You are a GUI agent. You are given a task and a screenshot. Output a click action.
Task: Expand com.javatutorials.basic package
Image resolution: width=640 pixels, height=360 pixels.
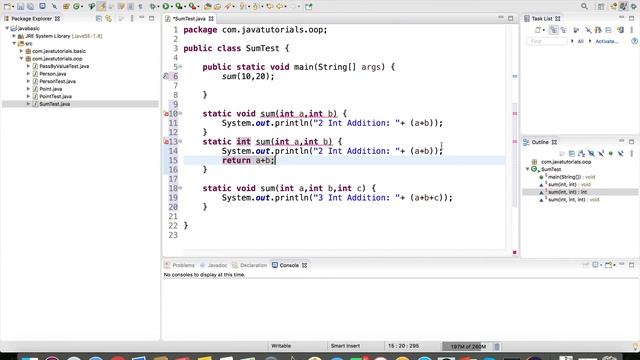pos(21,51)
